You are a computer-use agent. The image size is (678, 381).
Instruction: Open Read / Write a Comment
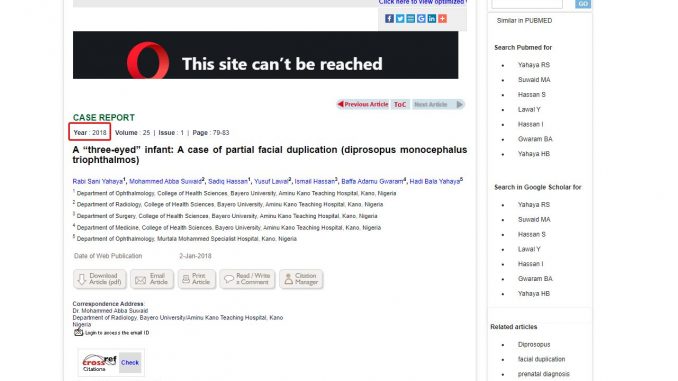247,279
